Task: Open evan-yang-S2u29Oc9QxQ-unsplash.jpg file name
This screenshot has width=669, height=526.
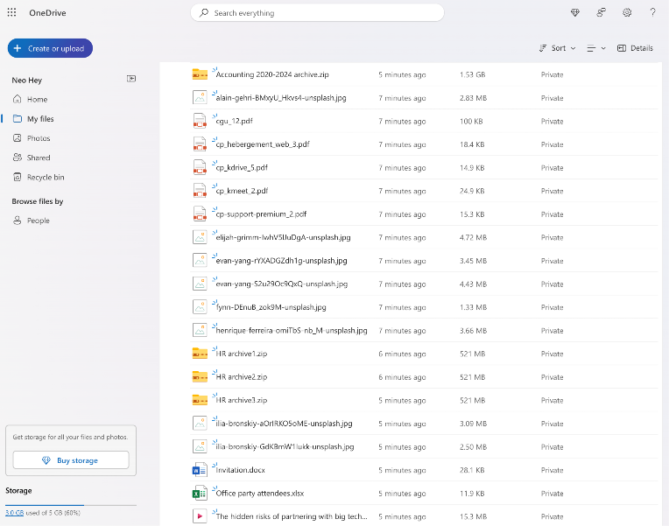Action: coord(282,284)
